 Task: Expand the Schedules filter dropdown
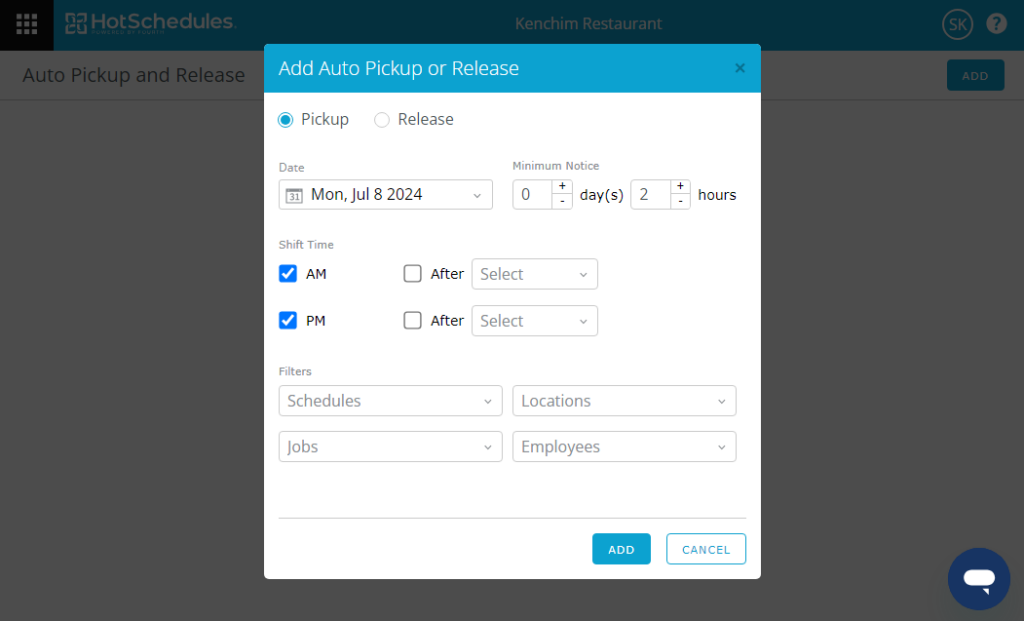pos(390,401)
